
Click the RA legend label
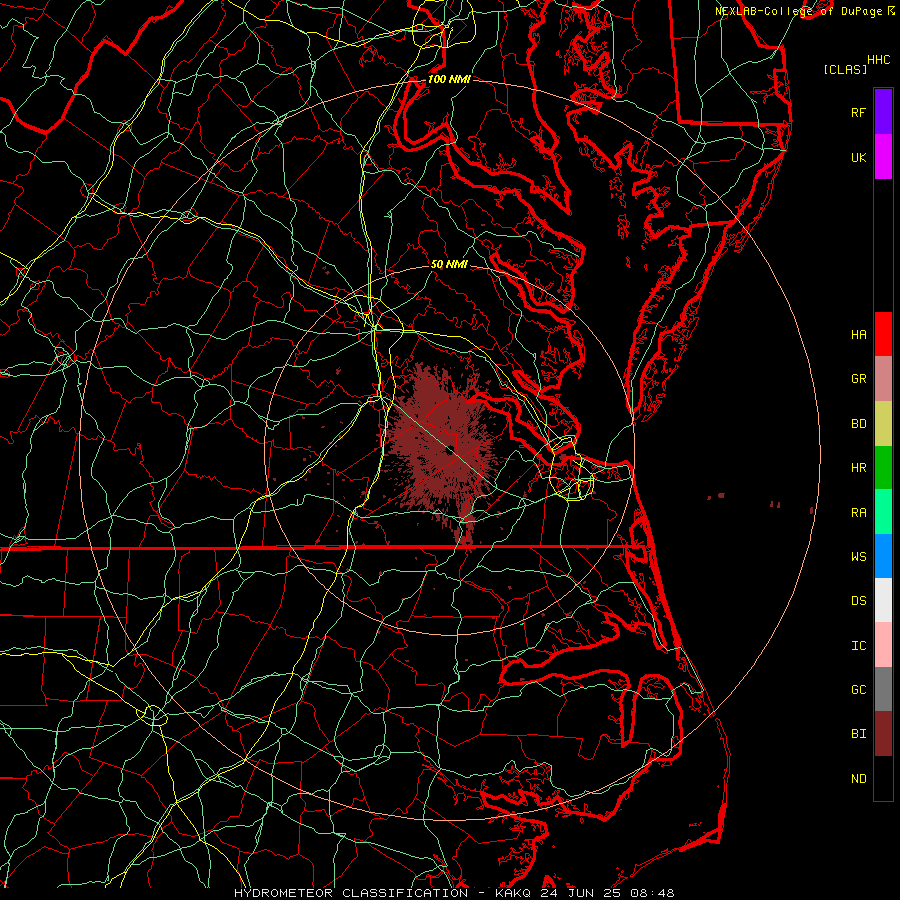tap(858, 513)
